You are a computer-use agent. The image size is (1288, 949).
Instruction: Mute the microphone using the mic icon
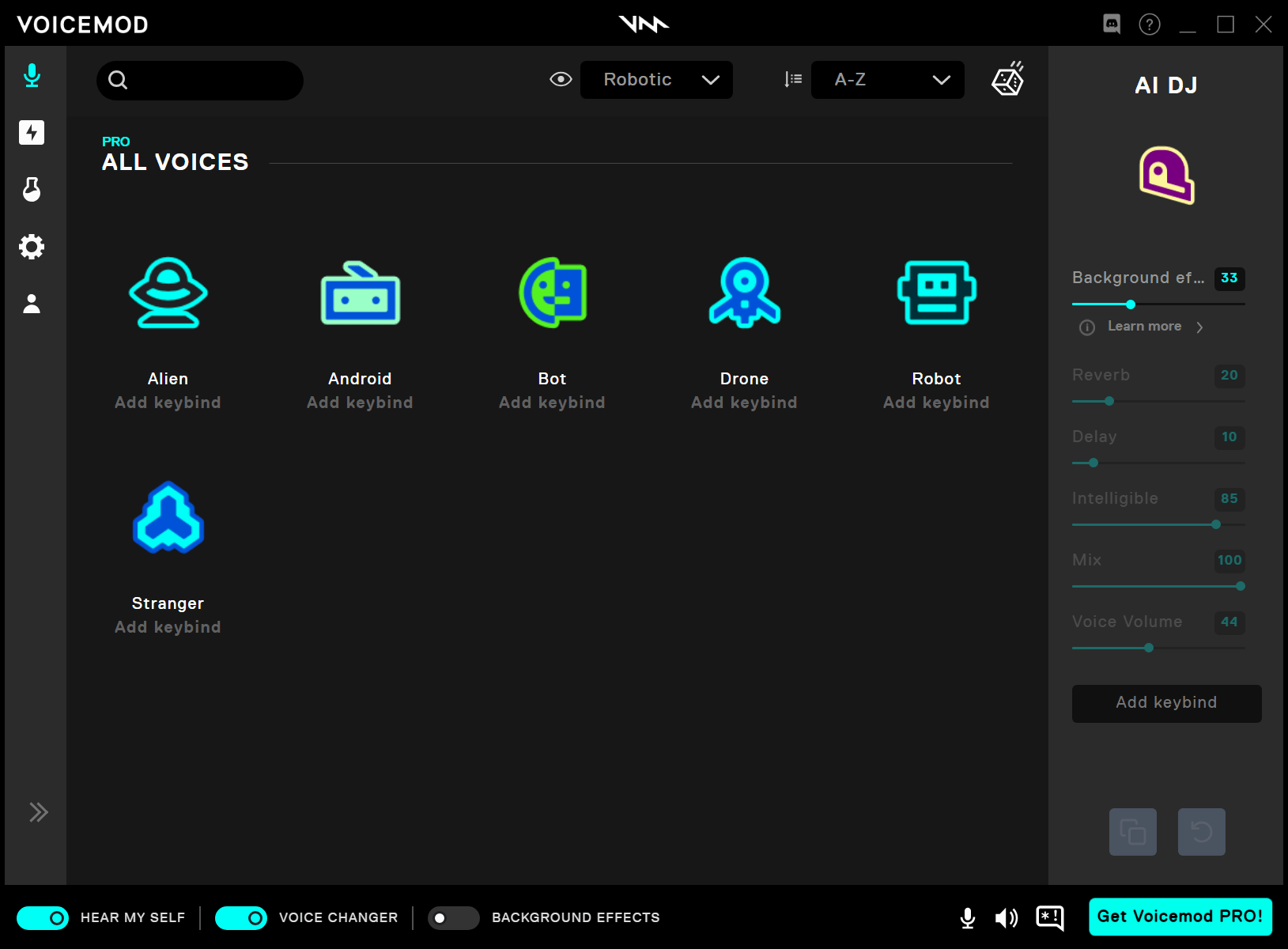coord(967,917)
